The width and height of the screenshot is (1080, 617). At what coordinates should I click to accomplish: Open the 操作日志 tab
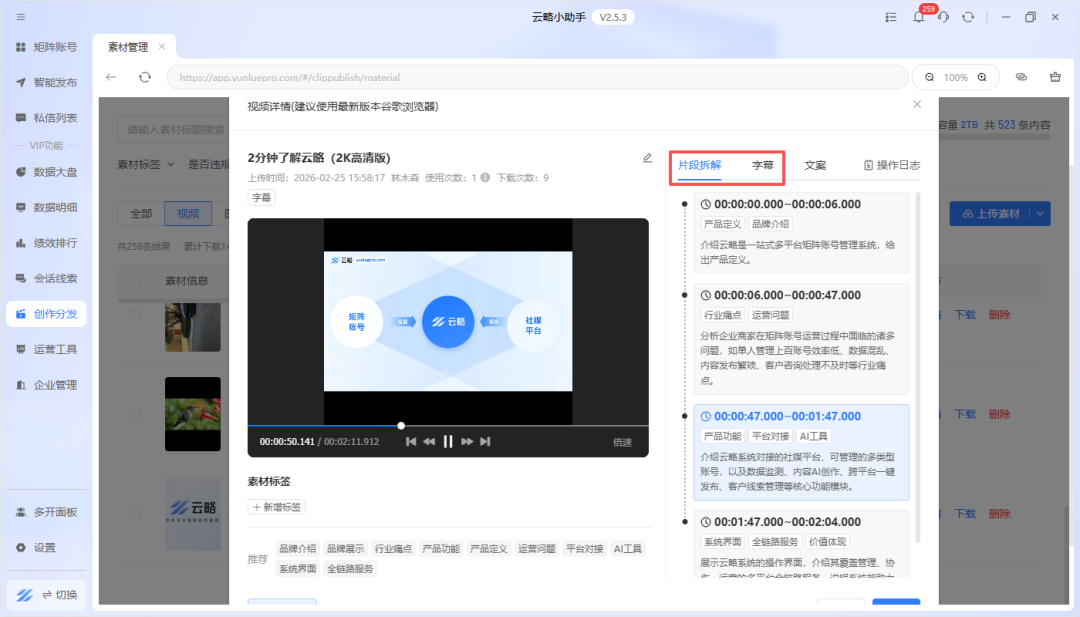(891, 165)
